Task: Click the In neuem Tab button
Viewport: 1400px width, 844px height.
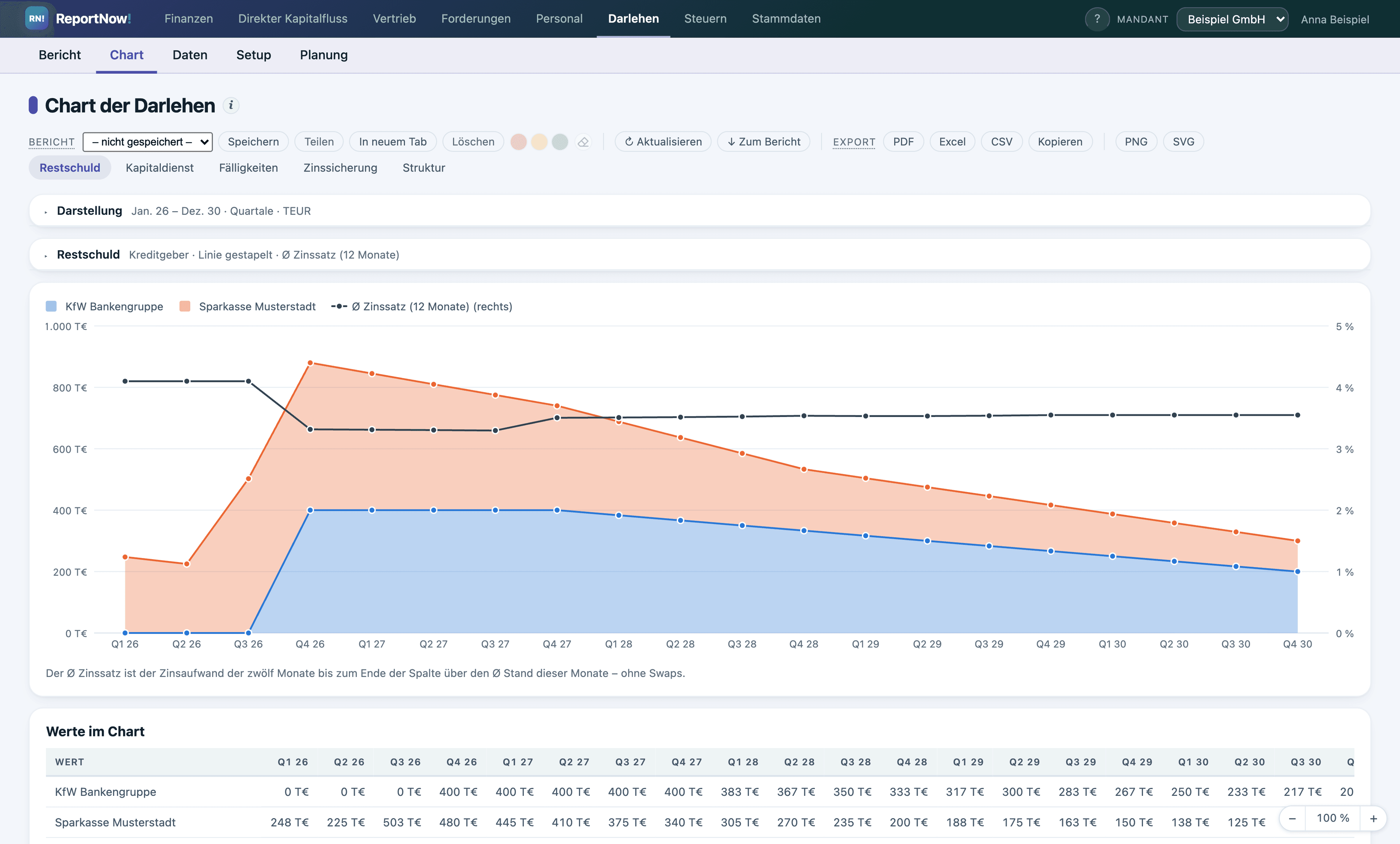Action: tap(393, 142)
